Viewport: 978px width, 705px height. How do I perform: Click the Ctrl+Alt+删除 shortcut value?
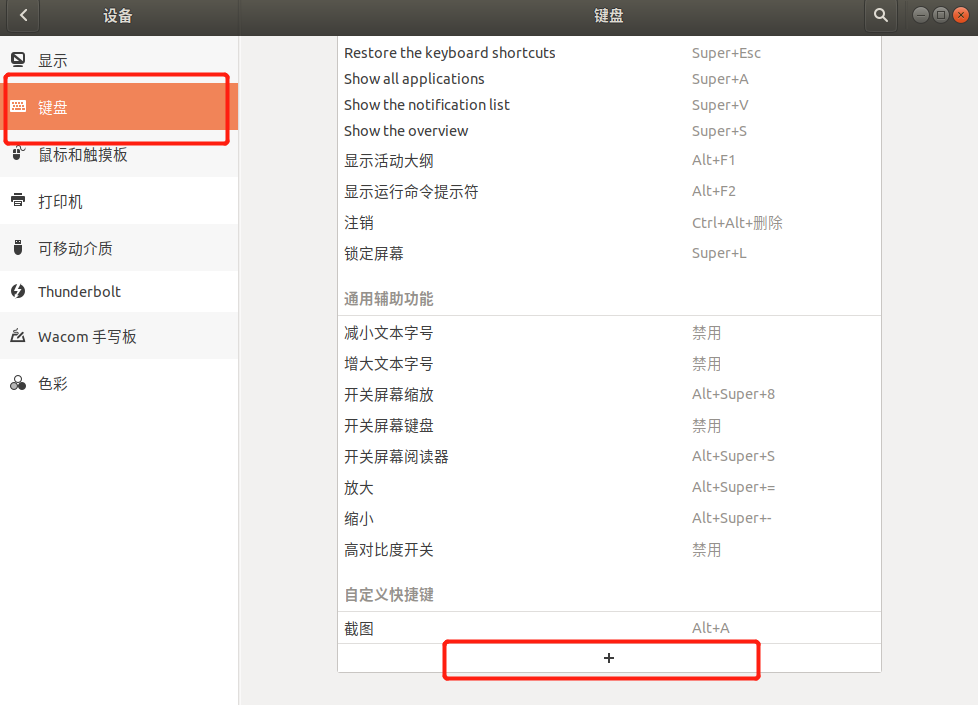click(x=737, y=223)
